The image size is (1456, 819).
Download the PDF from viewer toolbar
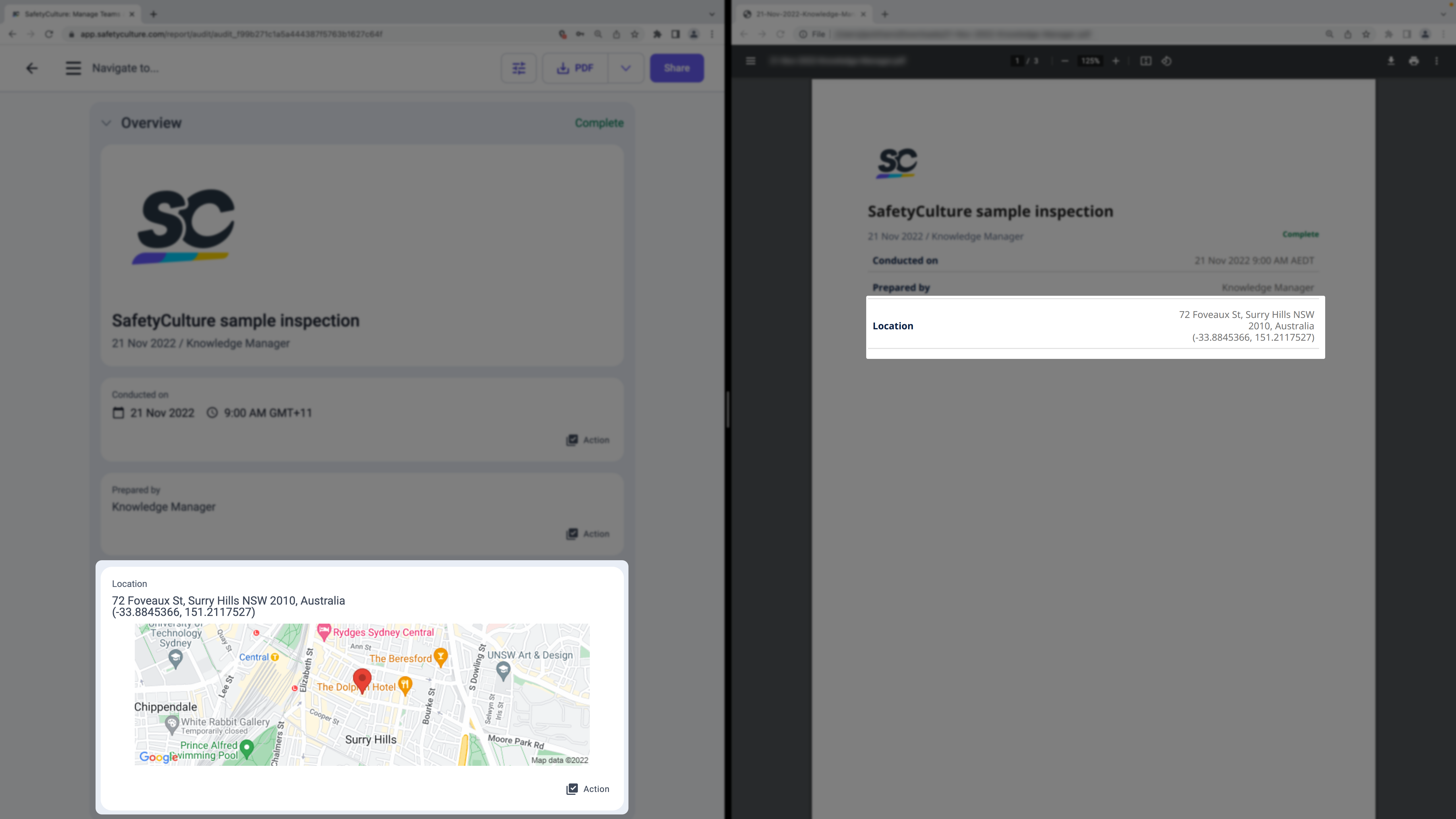[1391, 61]
